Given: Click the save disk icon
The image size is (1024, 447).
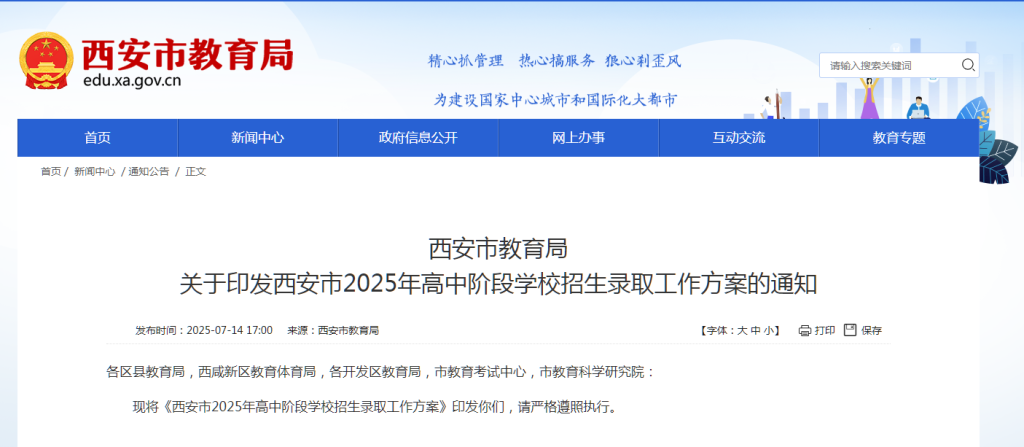Looking at the screenshot, I should (x=850, y=330).
